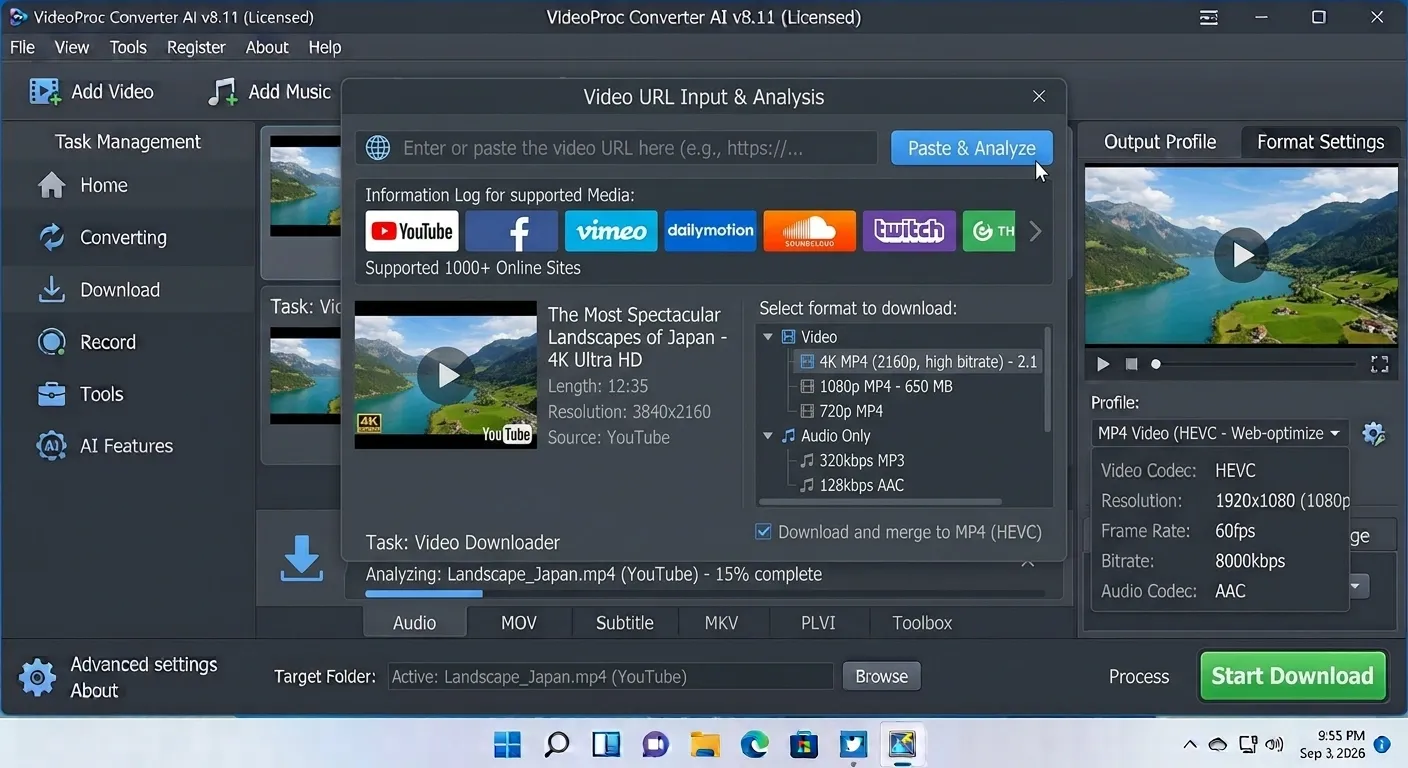Open the Tools menu in menu bar
Image resolution: width=1408 pixels, height=768 pixels.
[x=128, y=47]
